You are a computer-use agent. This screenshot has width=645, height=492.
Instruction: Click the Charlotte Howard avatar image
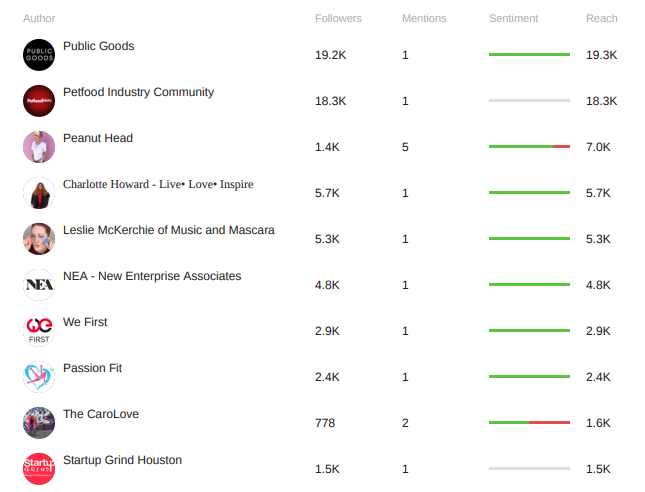click(39, 193)
